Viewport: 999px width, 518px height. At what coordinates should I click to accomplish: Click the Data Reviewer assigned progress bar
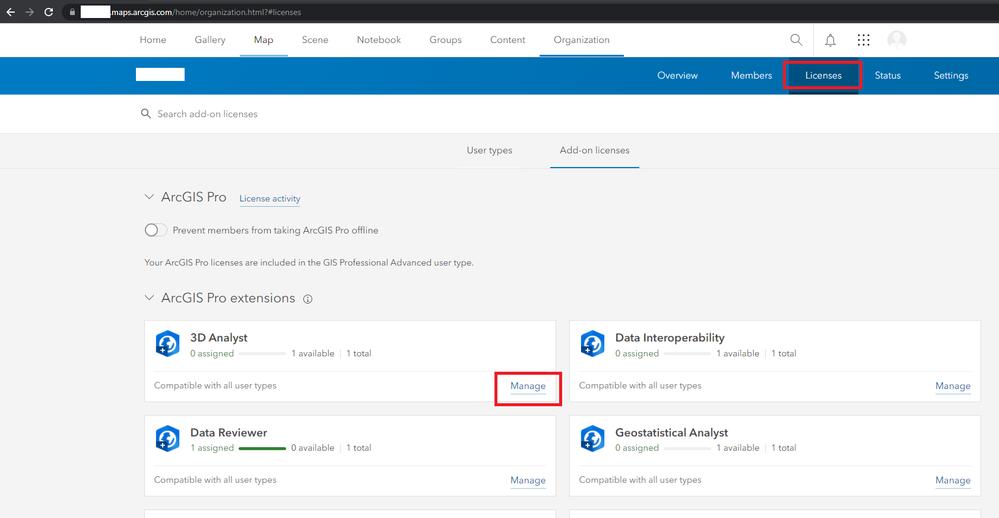[262, 449]
